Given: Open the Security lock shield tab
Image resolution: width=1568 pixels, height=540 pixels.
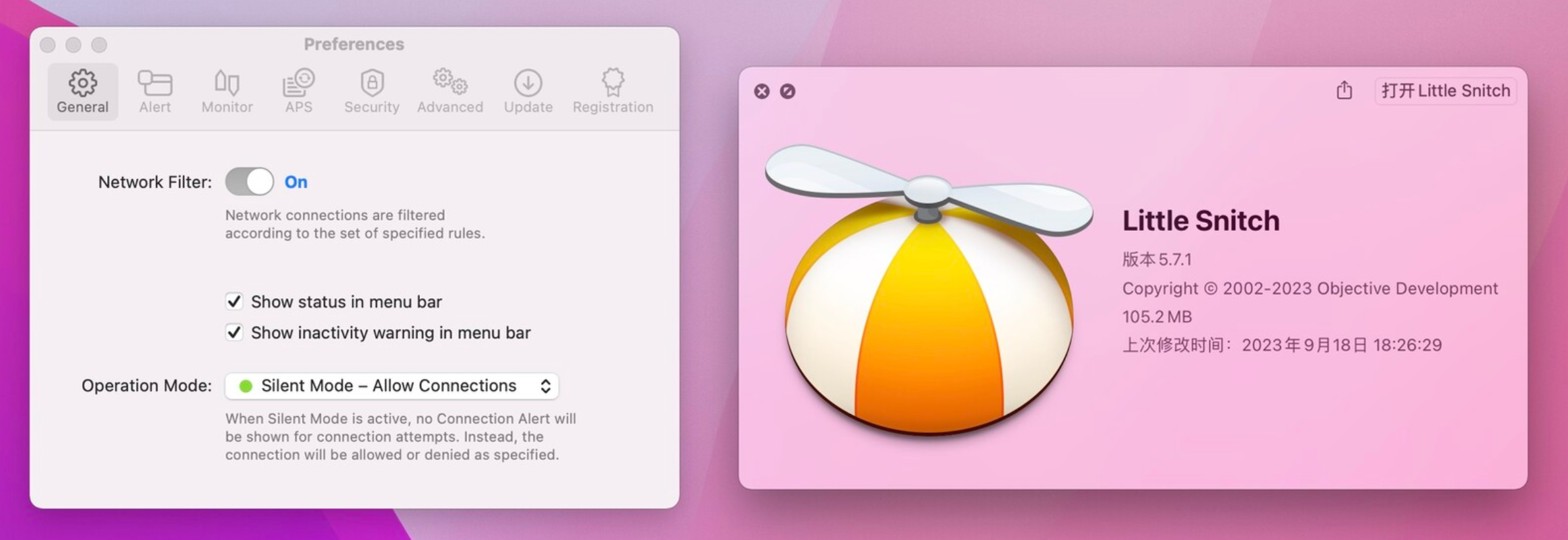Looking at the screenshot, I should (371, 92).
